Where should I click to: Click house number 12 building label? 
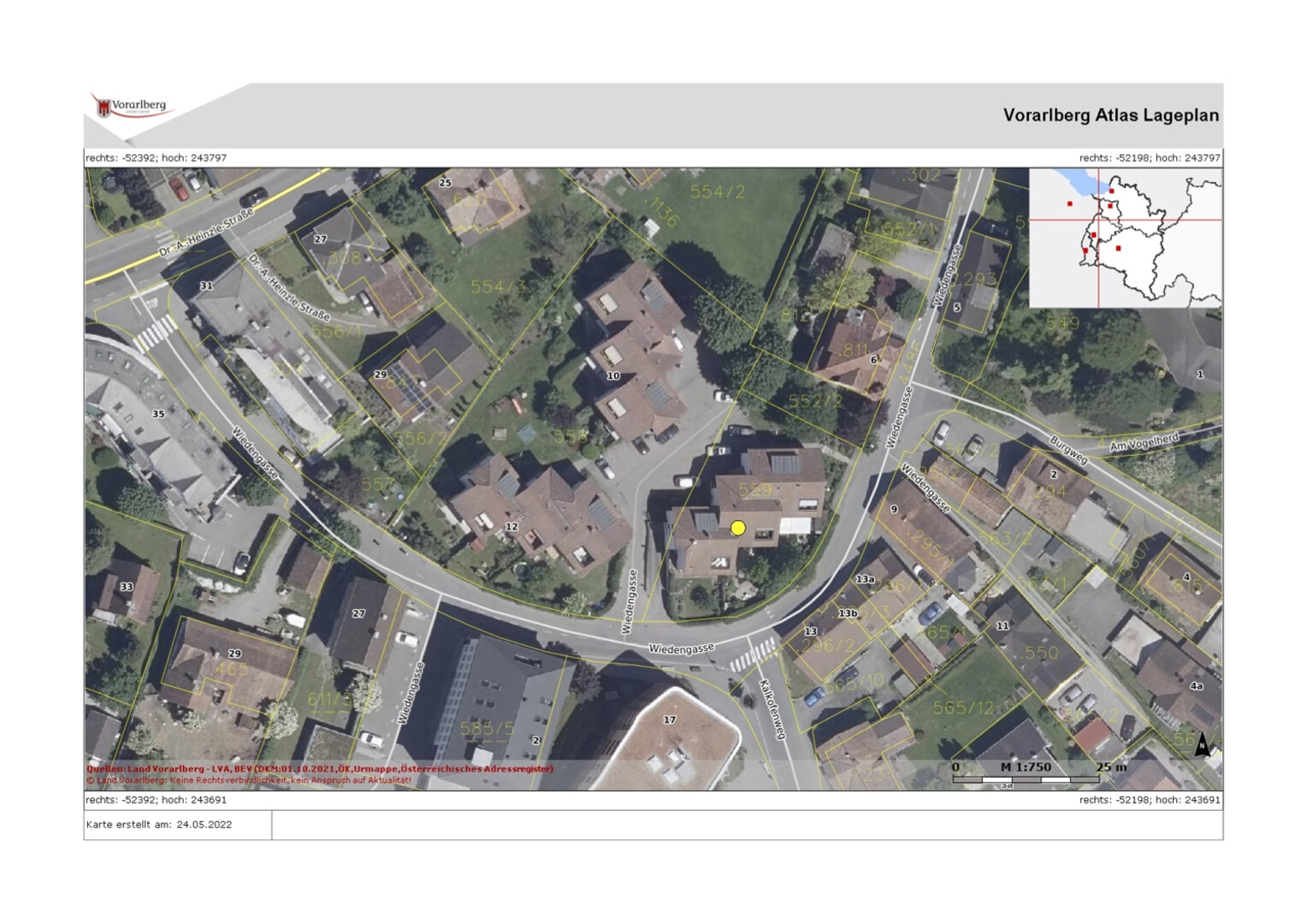click(x=512, y=527)
